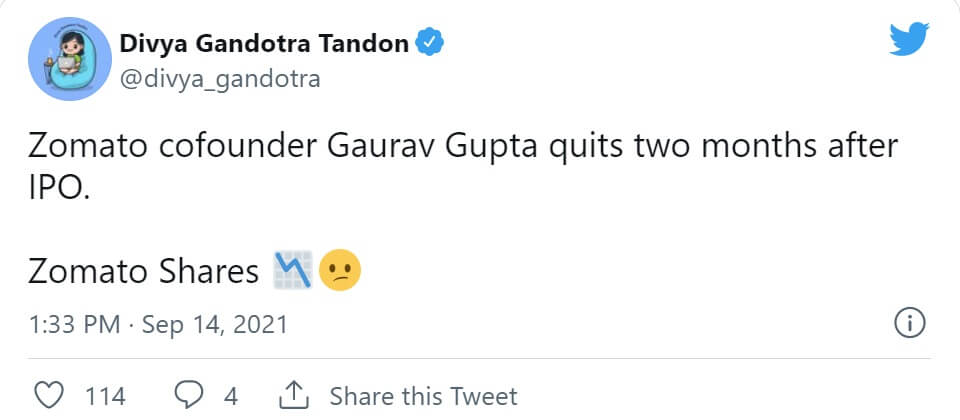960x420 pixels.
Task: Click the "Share this Tweet" link
Action: [x=423, y=396]
